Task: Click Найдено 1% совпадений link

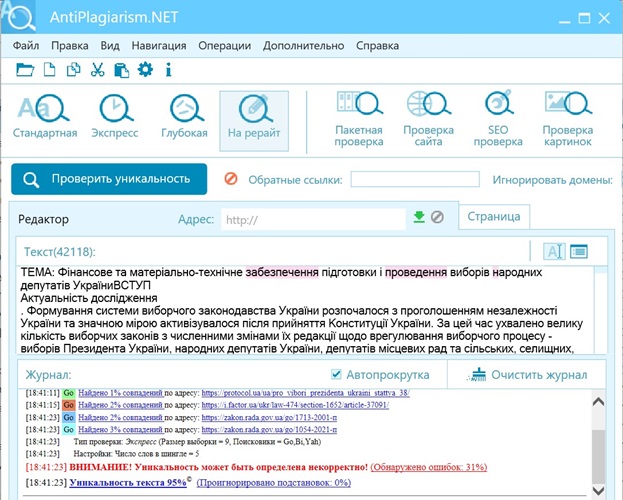Action: point(120,393)
